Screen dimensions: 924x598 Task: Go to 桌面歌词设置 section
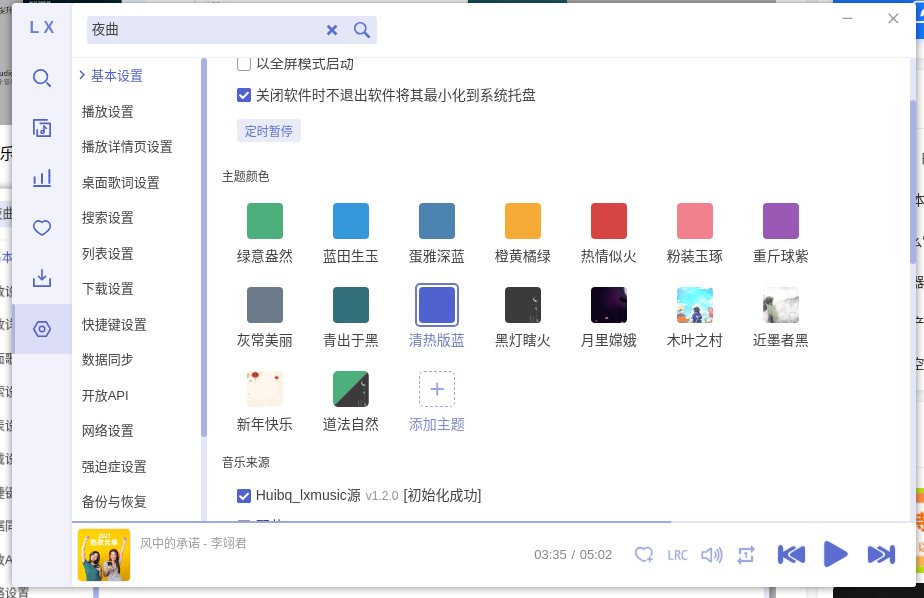click(x=121, y=183)
